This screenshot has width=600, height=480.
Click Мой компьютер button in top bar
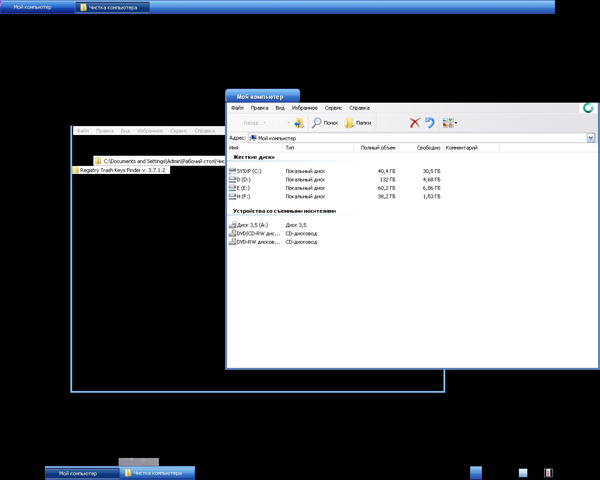tap(37, 7)
